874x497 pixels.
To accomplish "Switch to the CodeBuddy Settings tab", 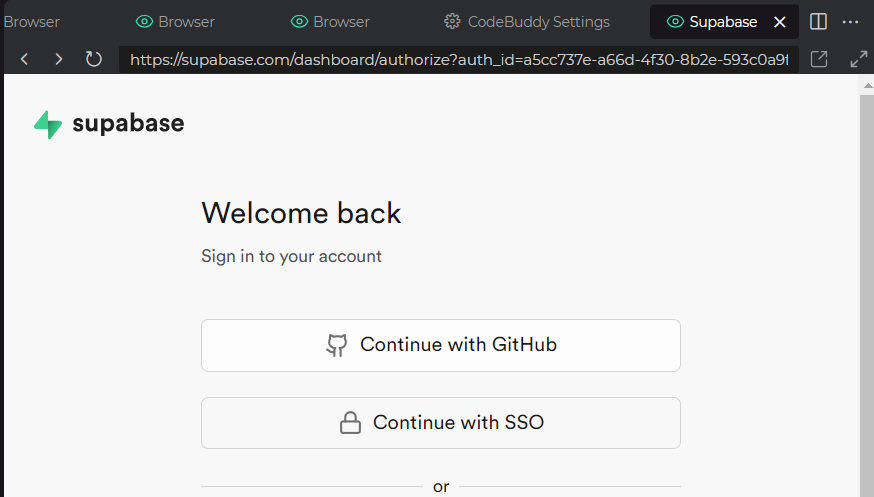I will 527,21.
